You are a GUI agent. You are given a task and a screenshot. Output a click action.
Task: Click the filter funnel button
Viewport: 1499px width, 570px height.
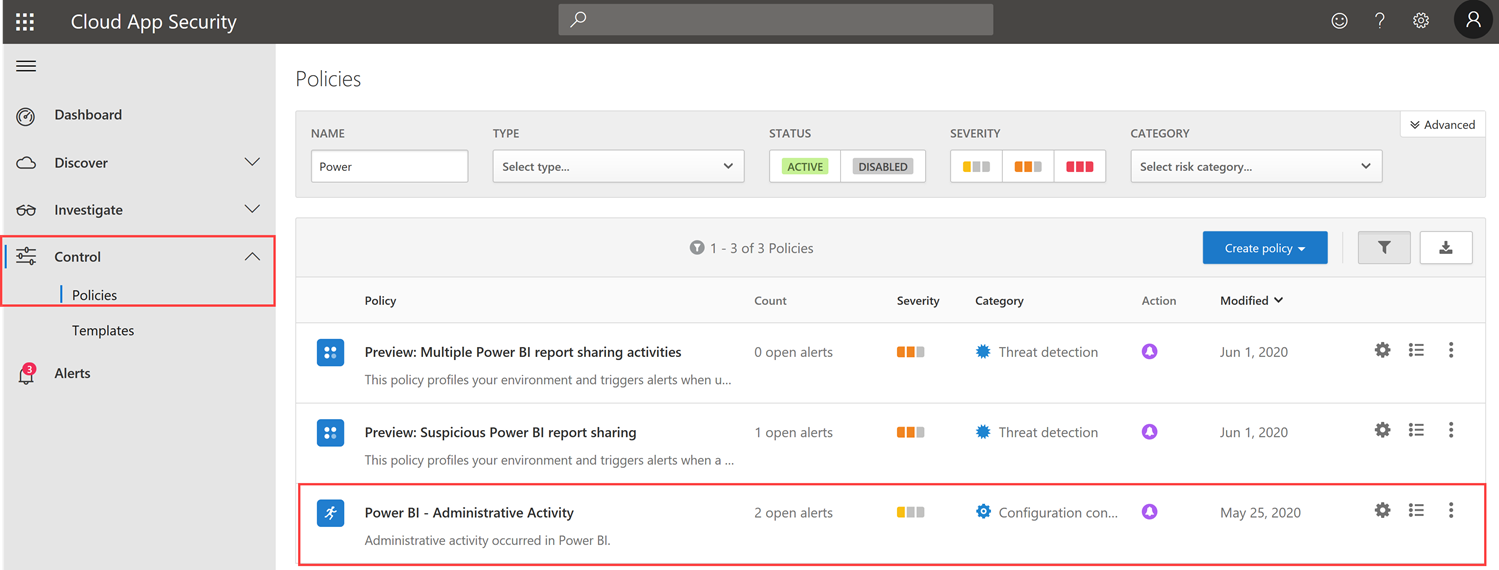[1384, 248]
